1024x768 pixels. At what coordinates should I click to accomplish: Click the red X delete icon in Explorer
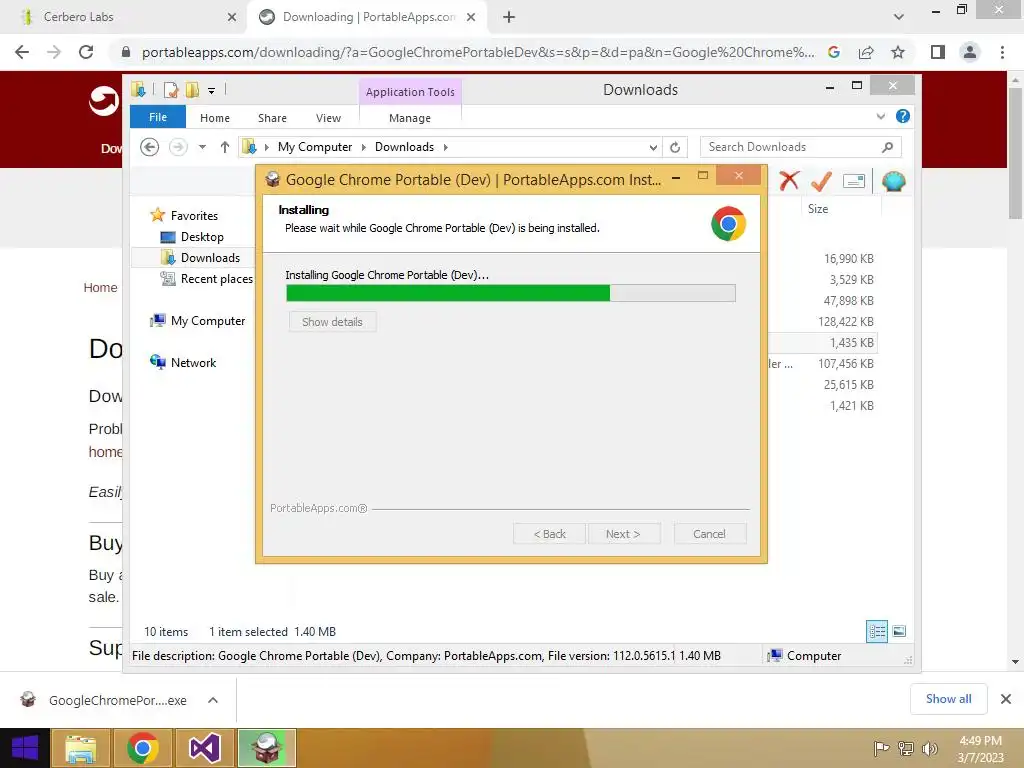coord(789,180)
